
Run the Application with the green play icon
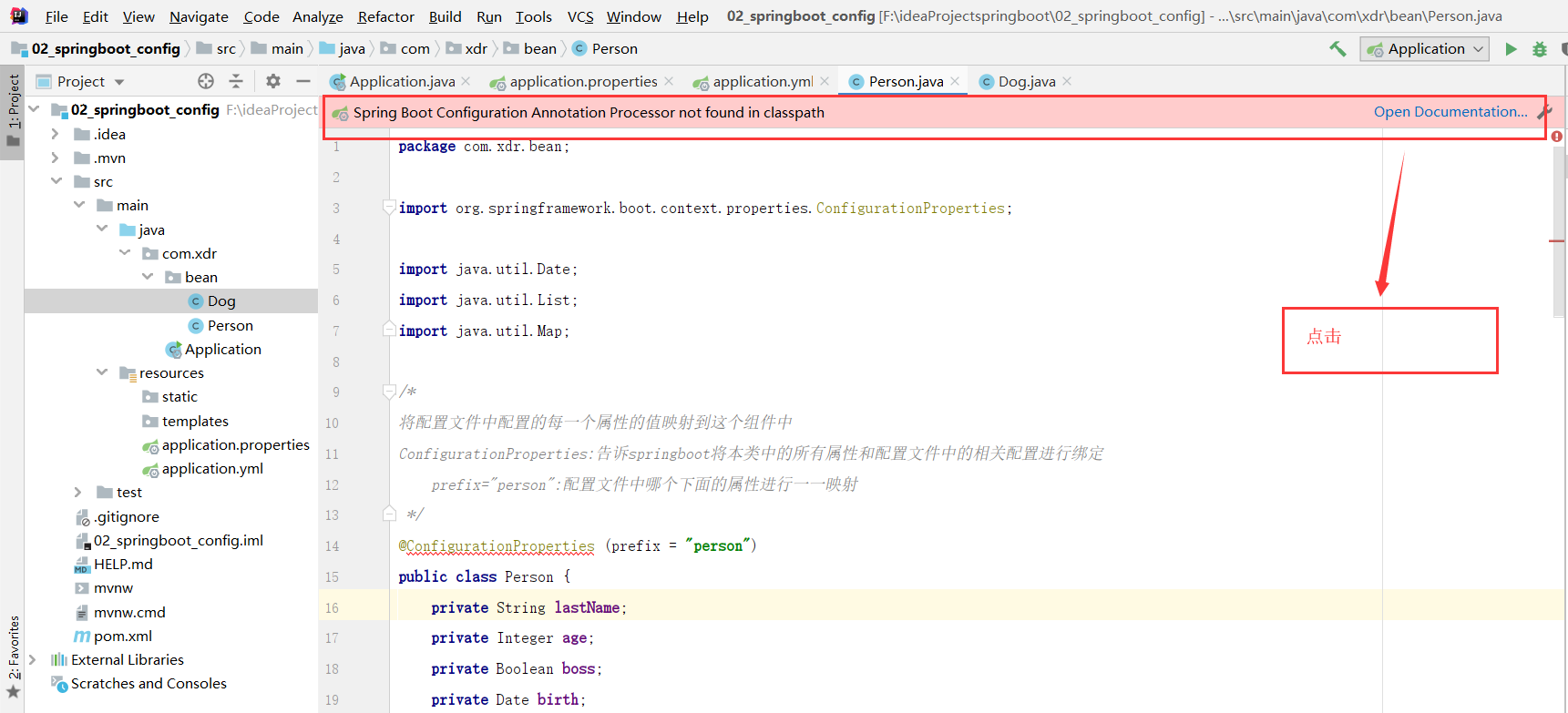tap(1511, 49)
